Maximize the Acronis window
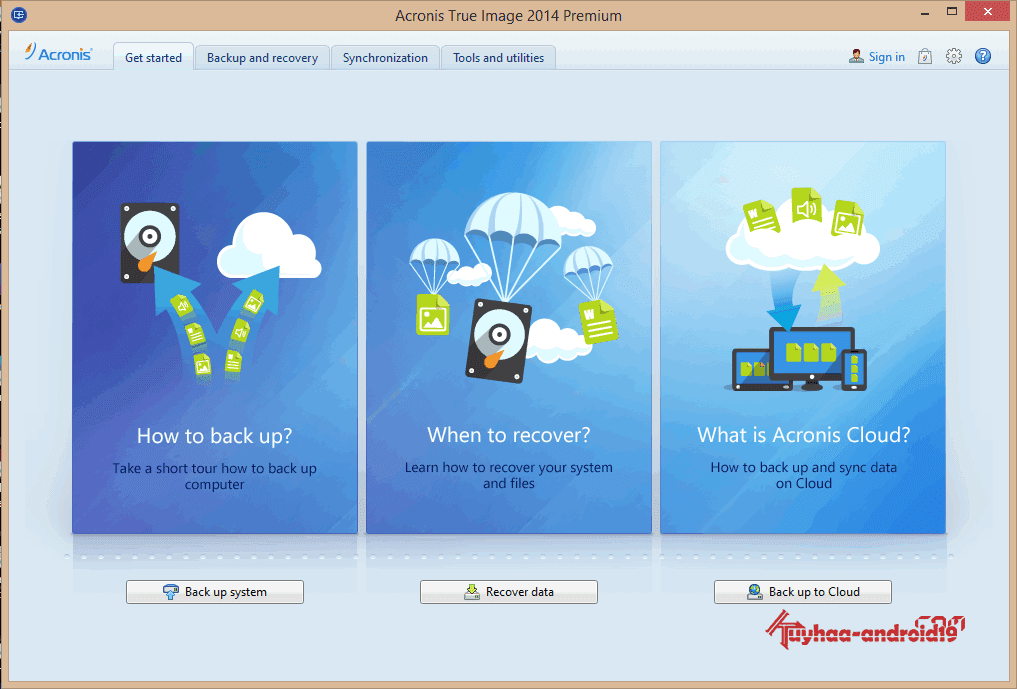Viewport: 1017px width, 689px height. [x=951, y=12]
